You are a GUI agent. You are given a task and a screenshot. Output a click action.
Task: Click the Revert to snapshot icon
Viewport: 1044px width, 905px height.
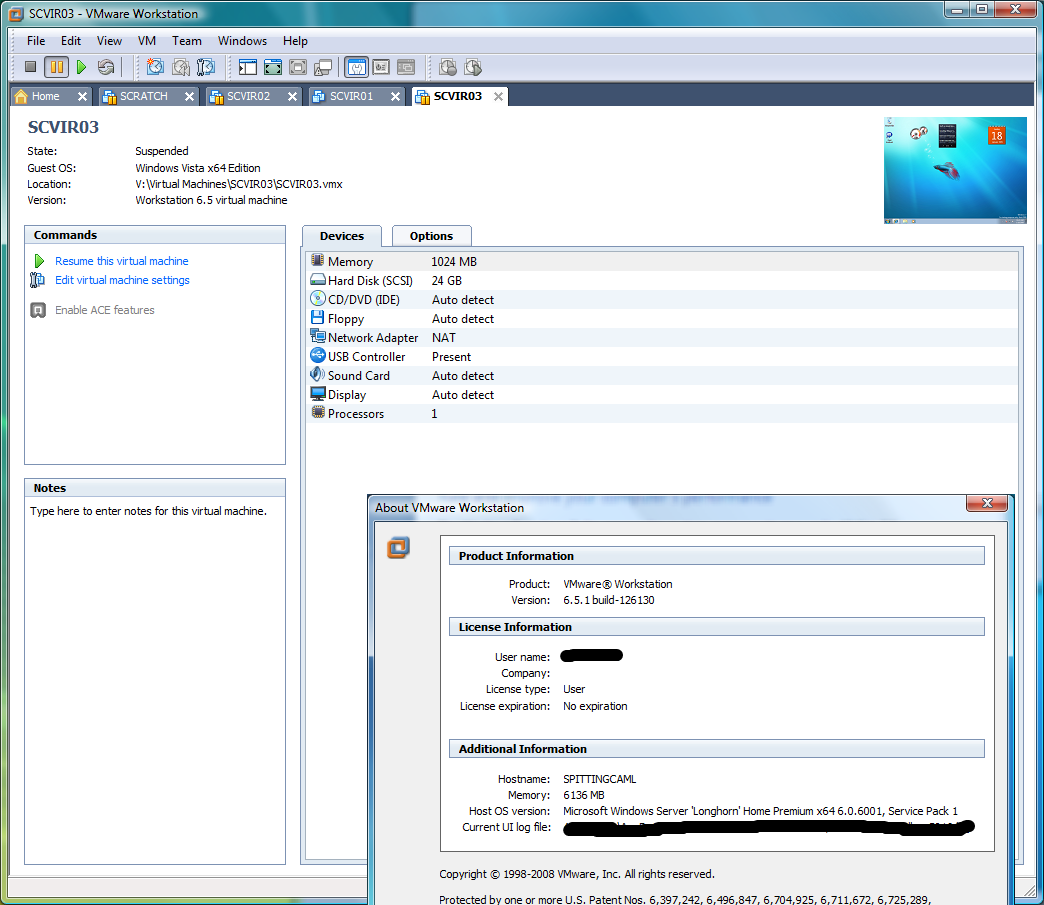point(180,67)
